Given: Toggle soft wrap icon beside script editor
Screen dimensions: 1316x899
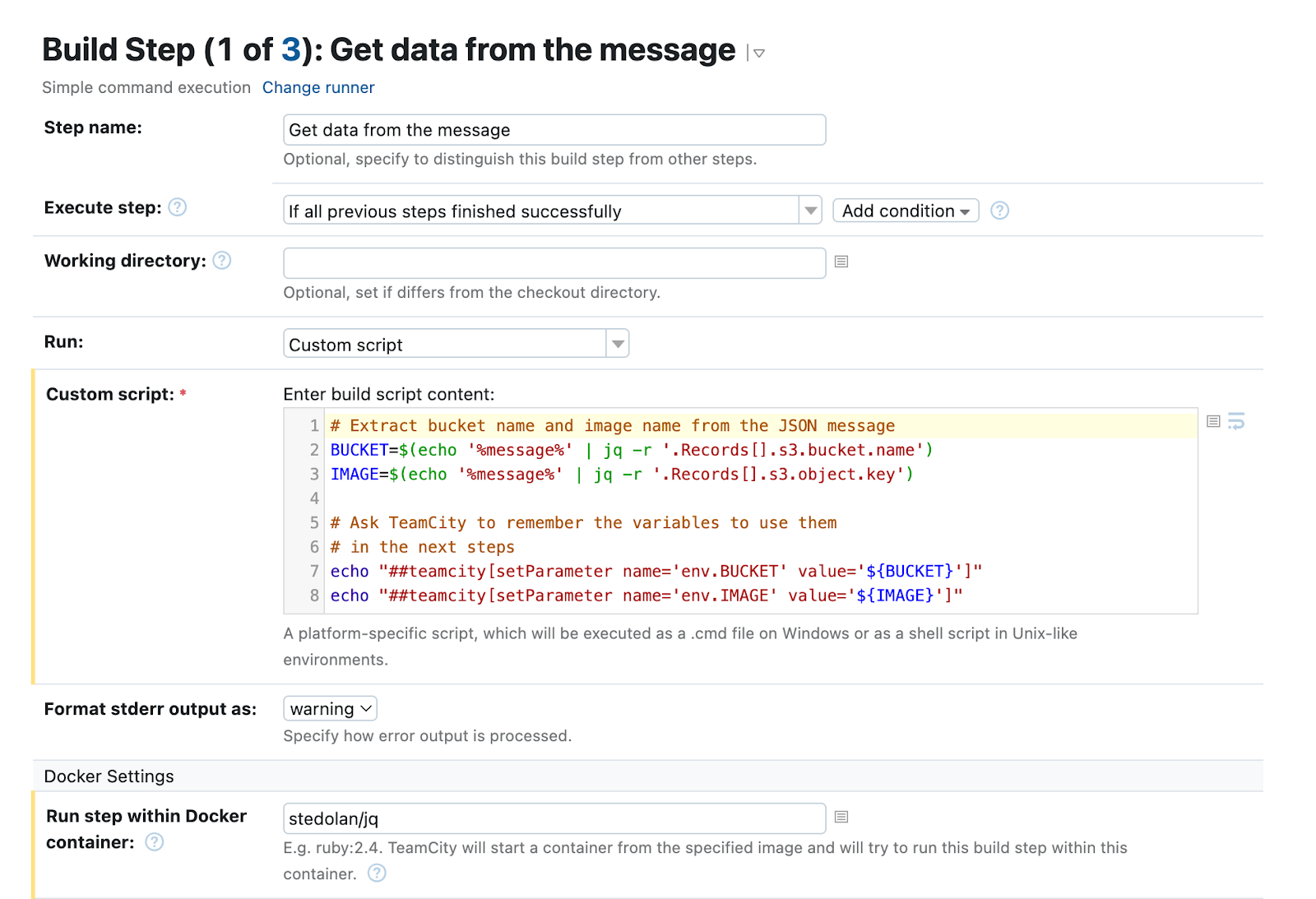Looking at the screenshot, I should click(x=1236, y=421).
